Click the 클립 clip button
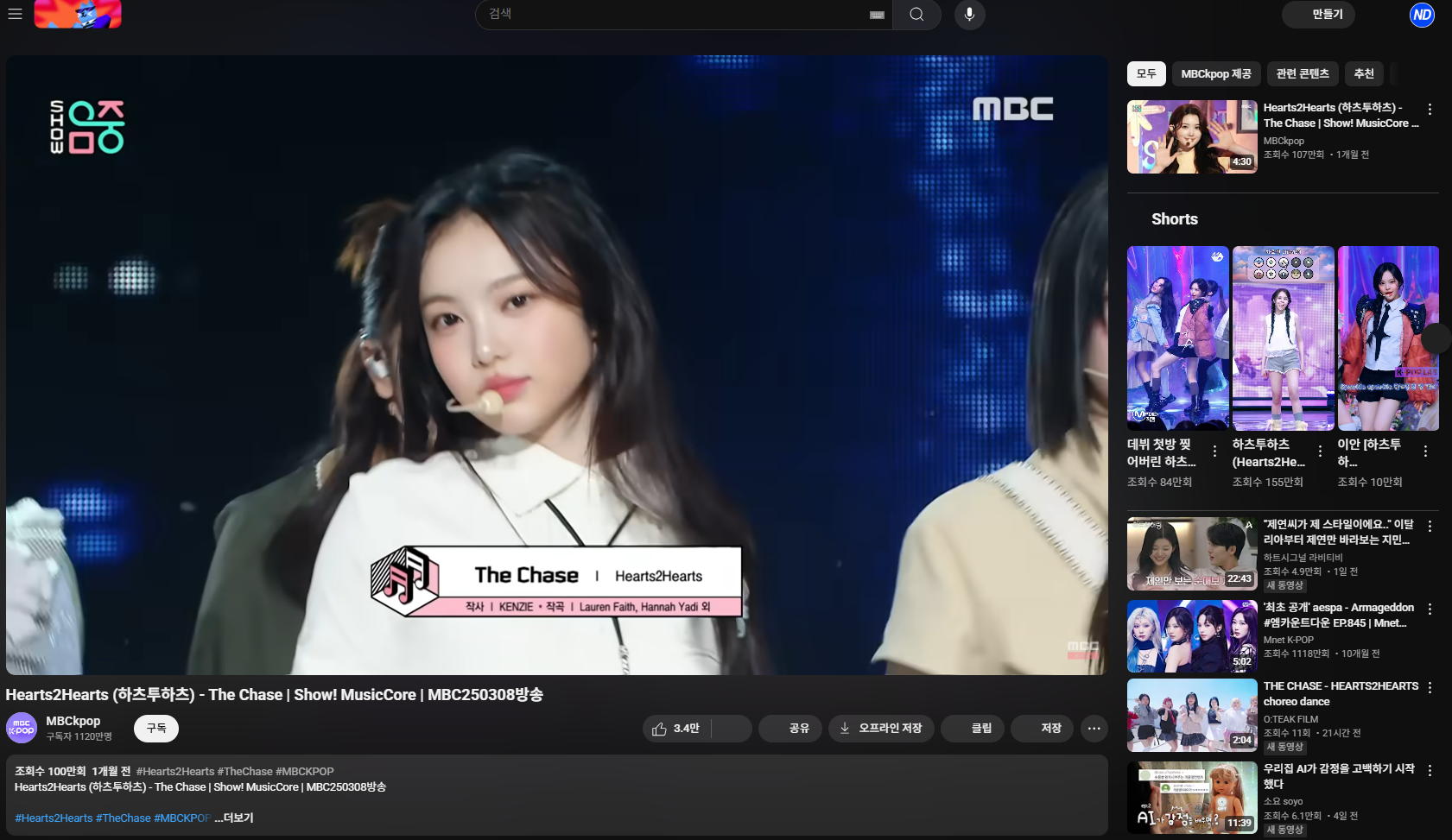The width and height of the screenshot is (1452, 840). [972, 729]
